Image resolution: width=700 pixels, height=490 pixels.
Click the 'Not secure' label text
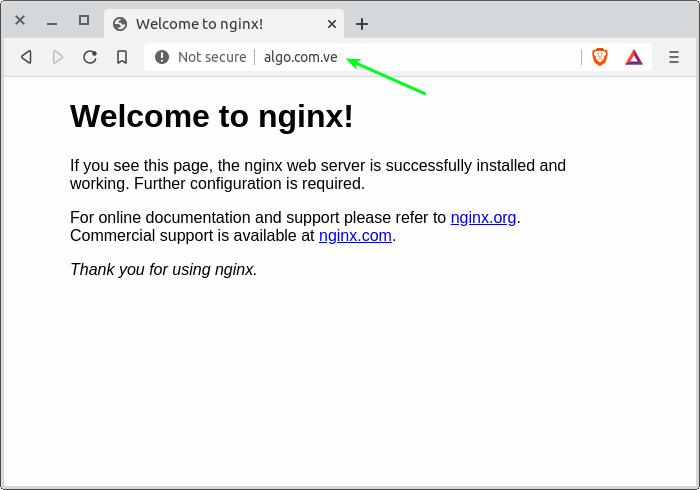[x=212, y=57]
